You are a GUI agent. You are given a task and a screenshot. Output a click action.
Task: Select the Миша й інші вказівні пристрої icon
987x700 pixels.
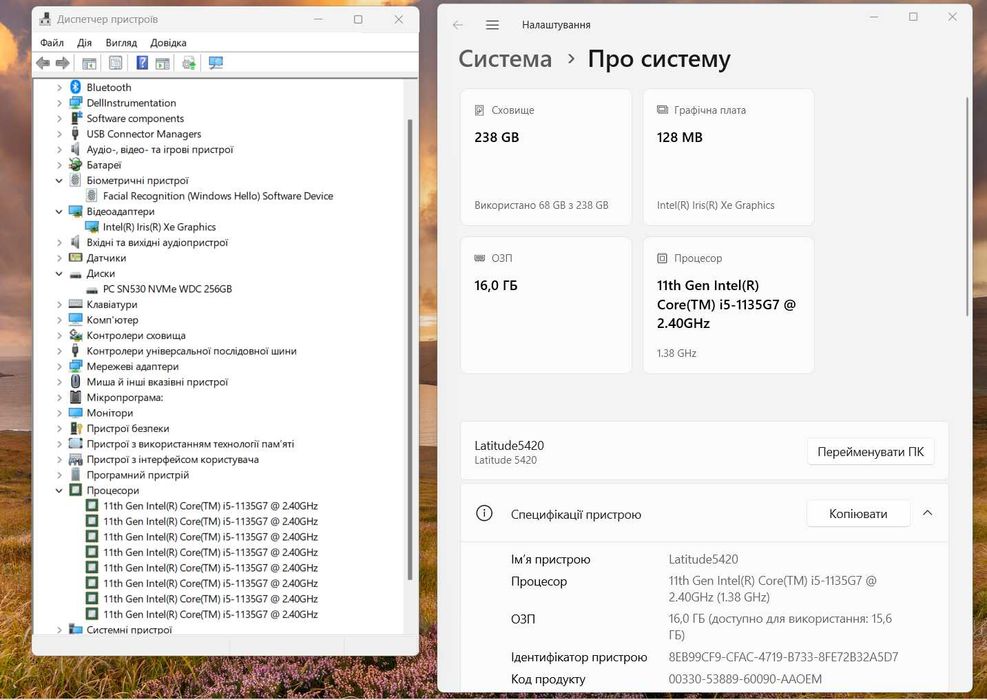pos(76,381)
